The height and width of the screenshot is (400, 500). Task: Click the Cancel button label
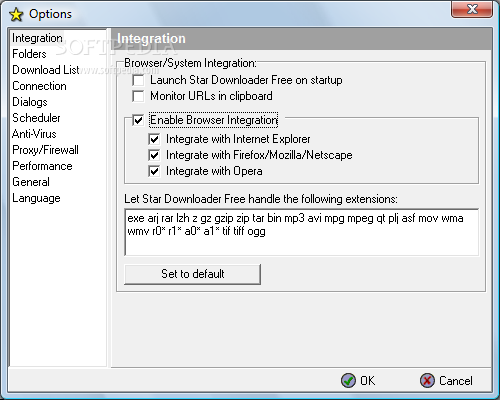[x=456, y=381]
